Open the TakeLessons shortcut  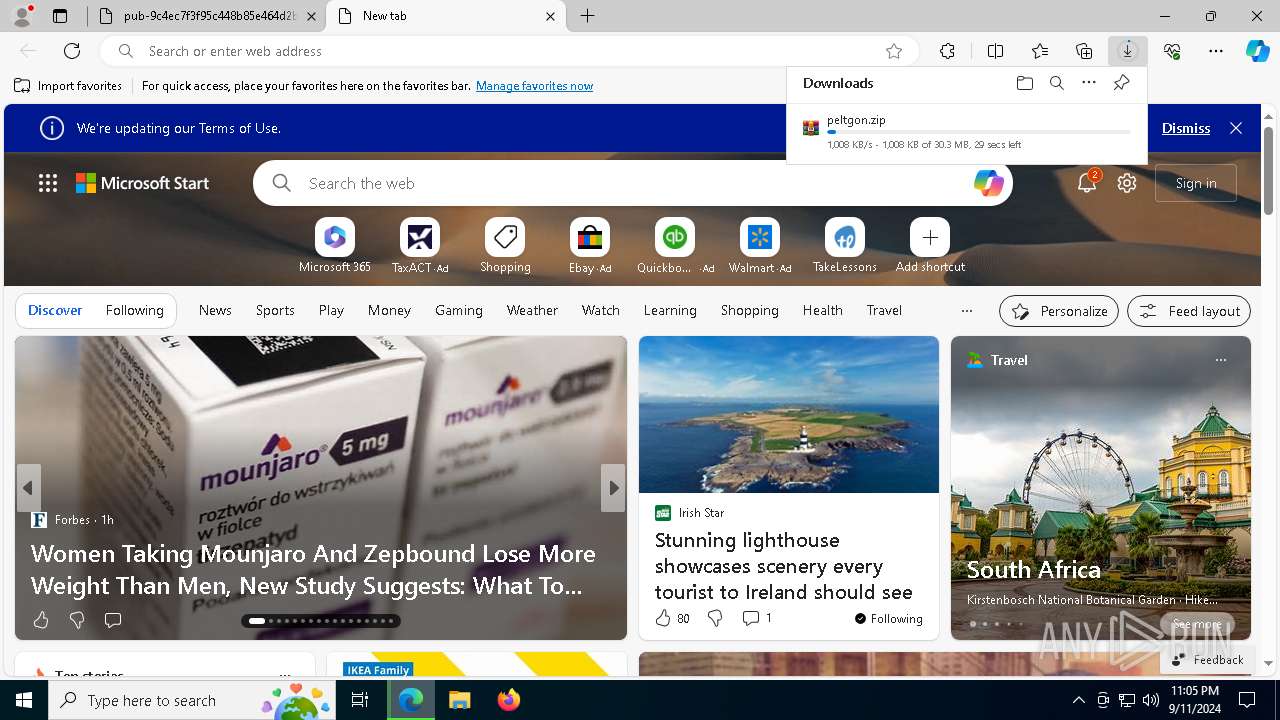tap(845, 246)
